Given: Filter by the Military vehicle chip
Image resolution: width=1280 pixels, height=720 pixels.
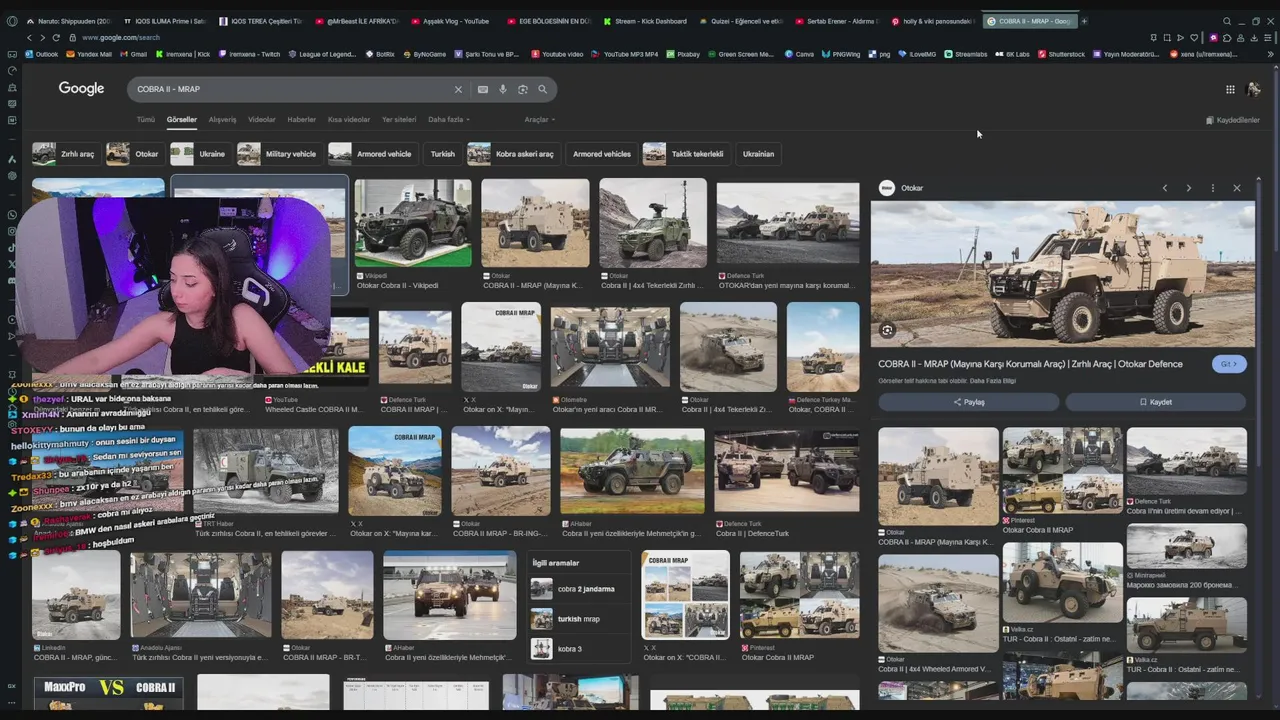Looking at the screenshot, I should [279, 154].
